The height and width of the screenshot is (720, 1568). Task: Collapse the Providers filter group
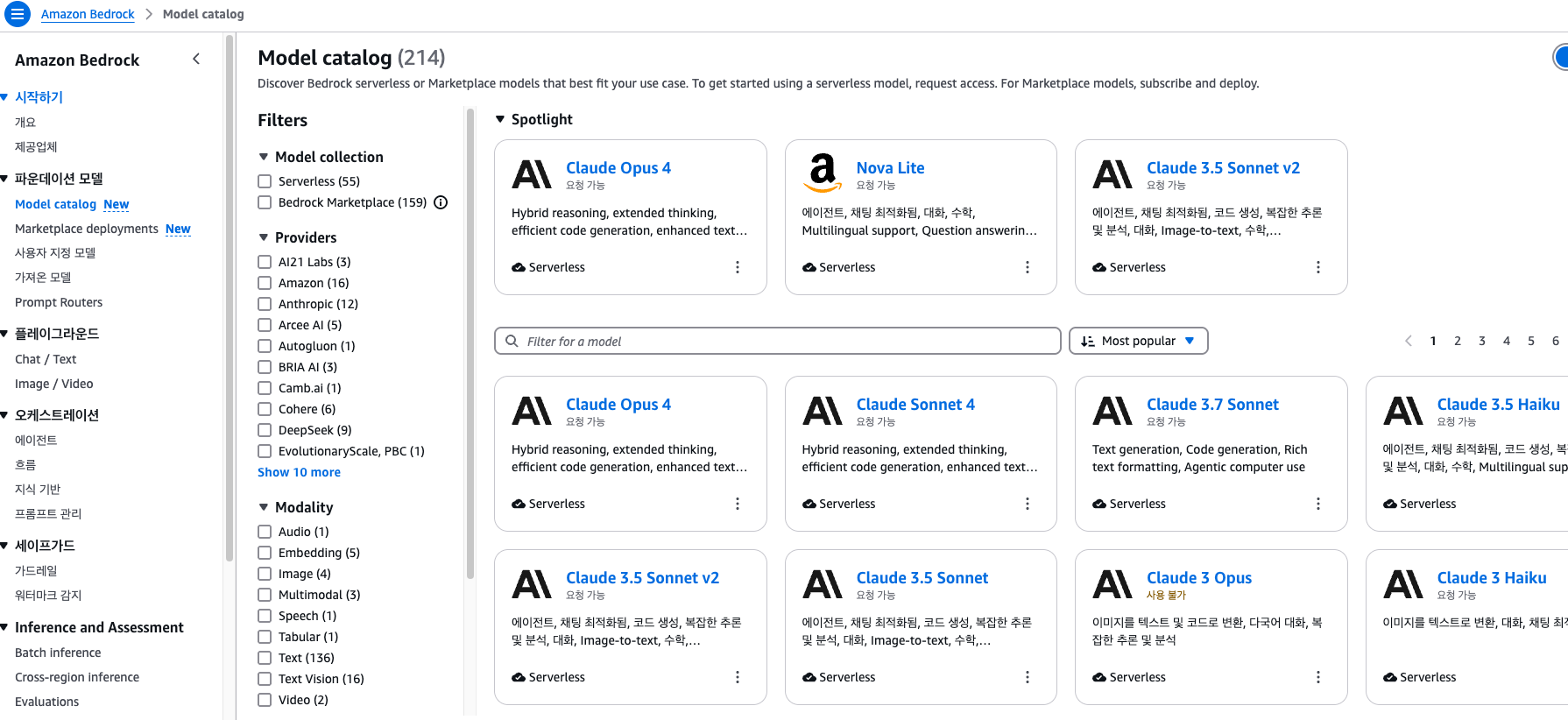(264, 237)
